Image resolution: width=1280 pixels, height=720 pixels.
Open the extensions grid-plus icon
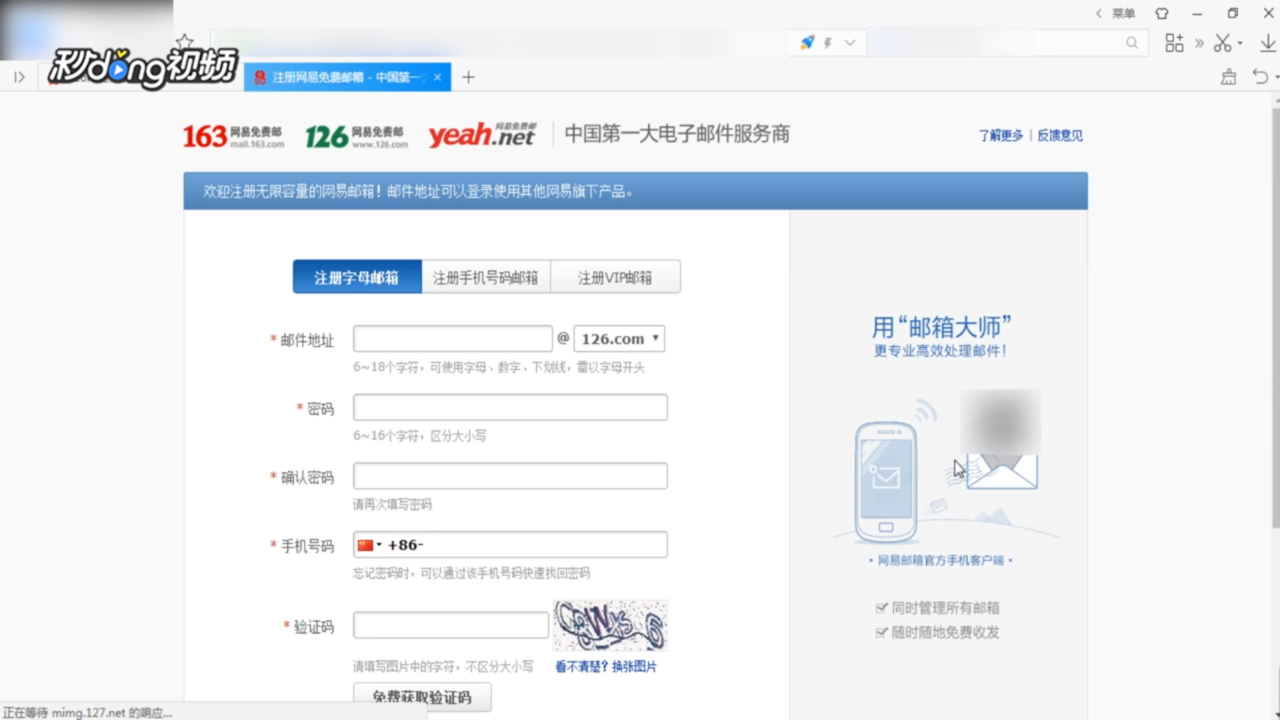point(1174,43)
